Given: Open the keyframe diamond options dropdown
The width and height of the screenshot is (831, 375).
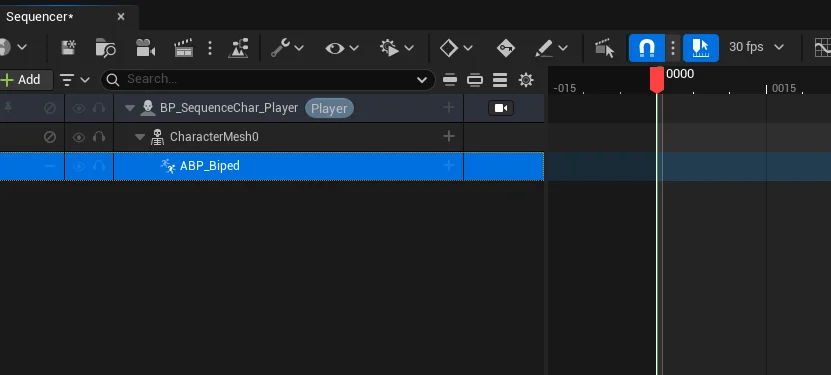Looking at the screenshot, I should [x=456, y=48].
